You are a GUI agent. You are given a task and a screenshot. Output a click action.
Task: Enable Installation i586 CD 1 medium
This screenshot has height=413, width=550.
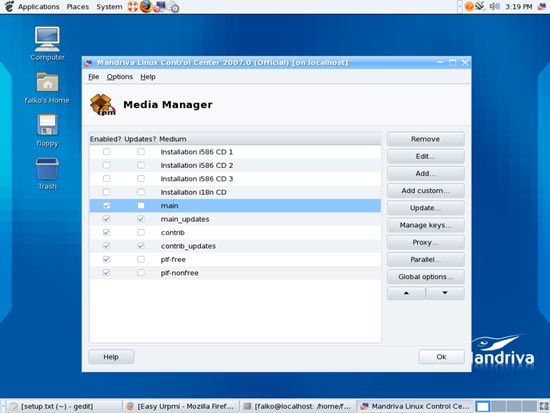[106, 152]
